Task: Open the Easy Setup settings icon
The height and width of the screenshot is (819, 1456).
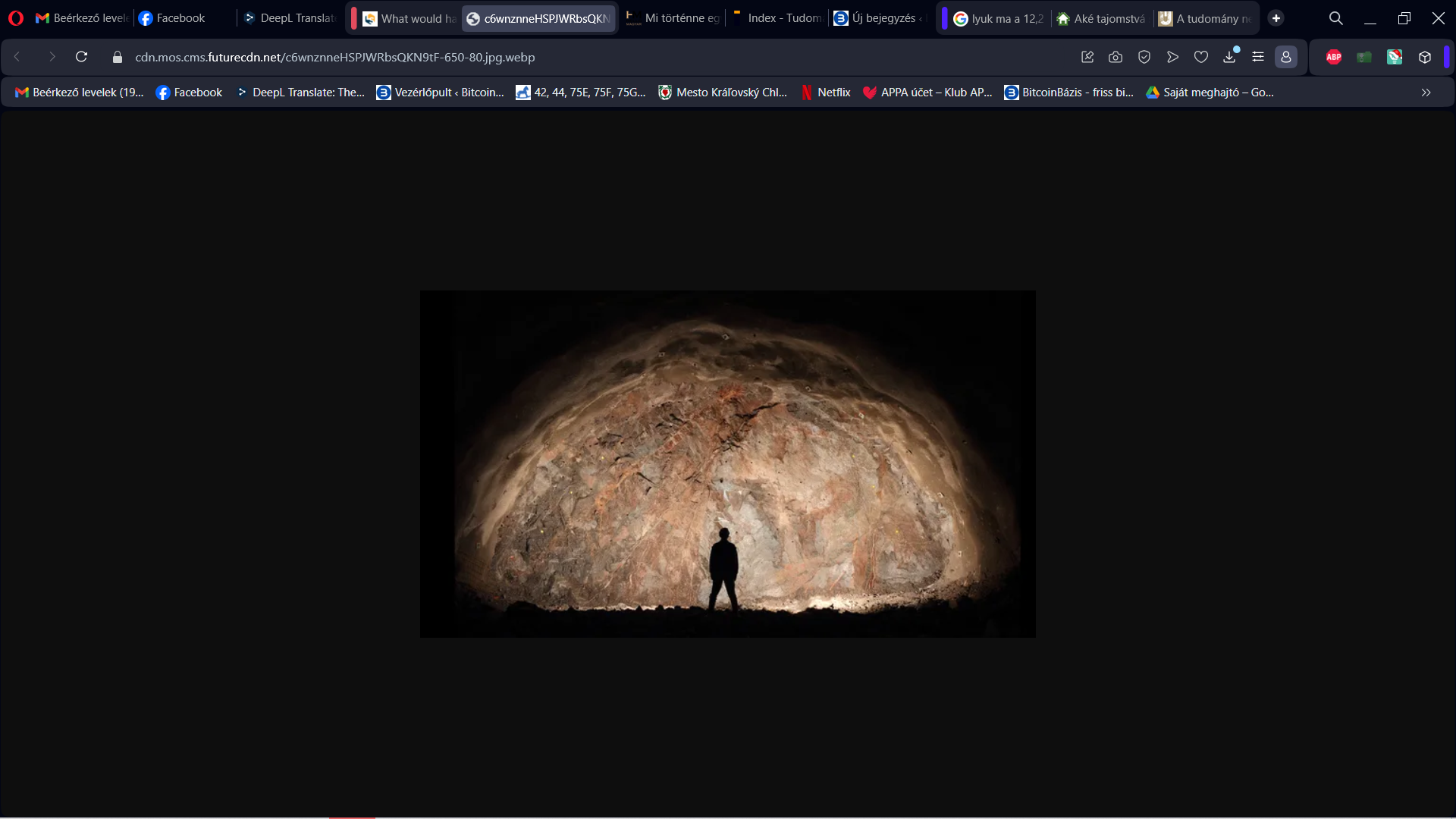Action: point(1258,57)
